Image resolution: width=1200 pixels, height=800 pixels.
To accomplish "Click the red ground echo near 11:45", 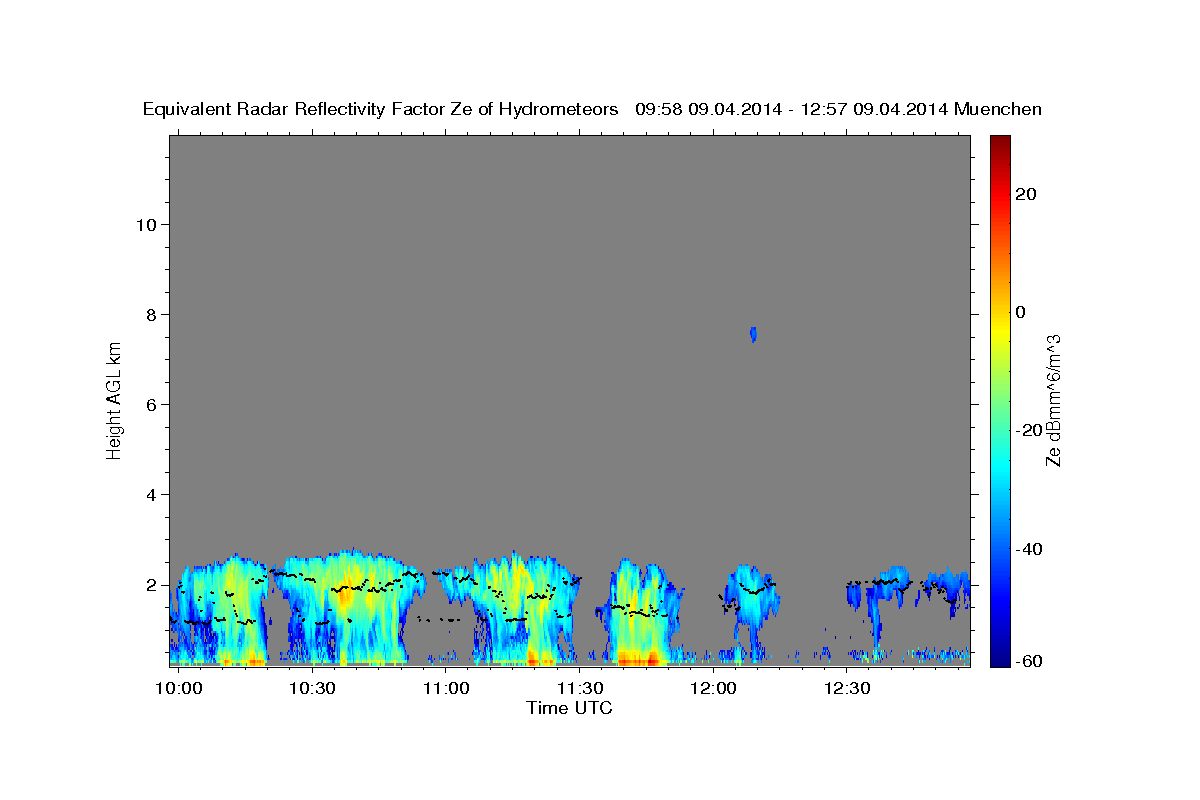I will [x=638, y=659].
